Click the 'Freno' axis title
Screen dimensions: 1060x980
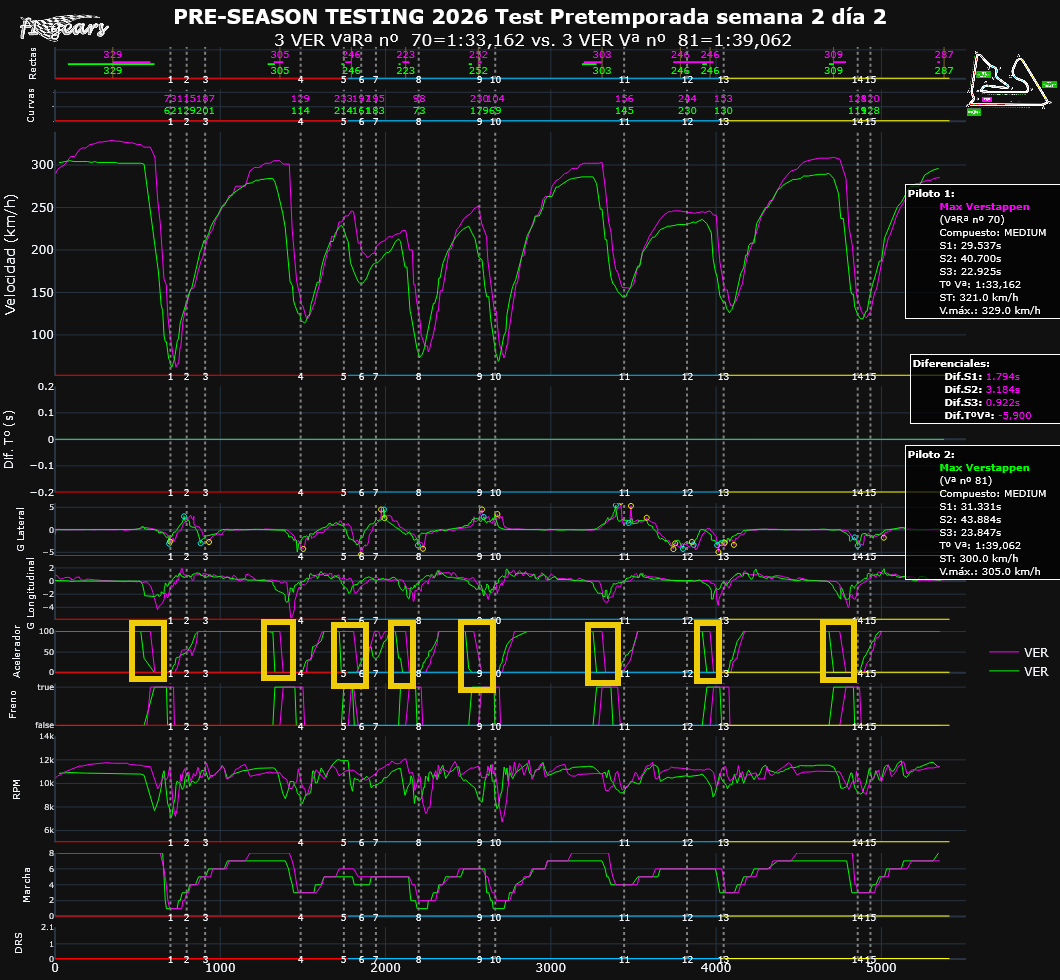click(12, 704)
